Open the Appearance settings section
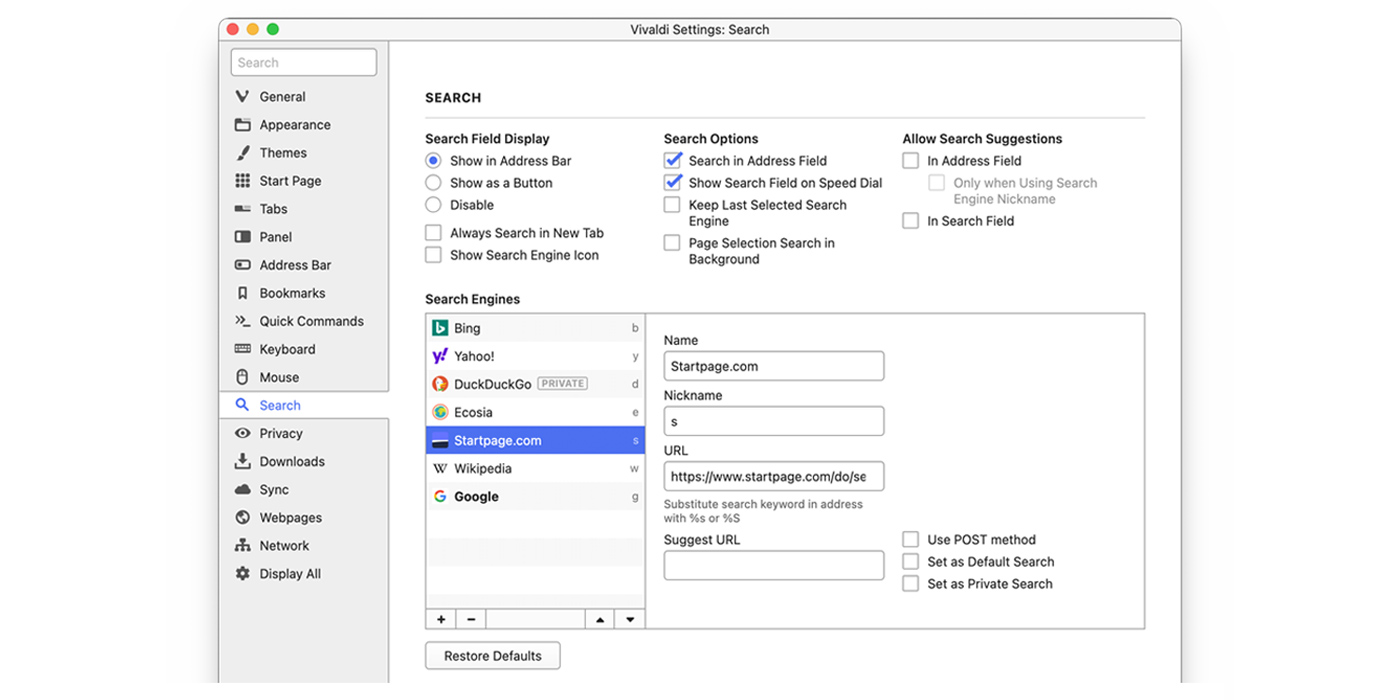Screen dimensions: 1400x700 [294, 125]
